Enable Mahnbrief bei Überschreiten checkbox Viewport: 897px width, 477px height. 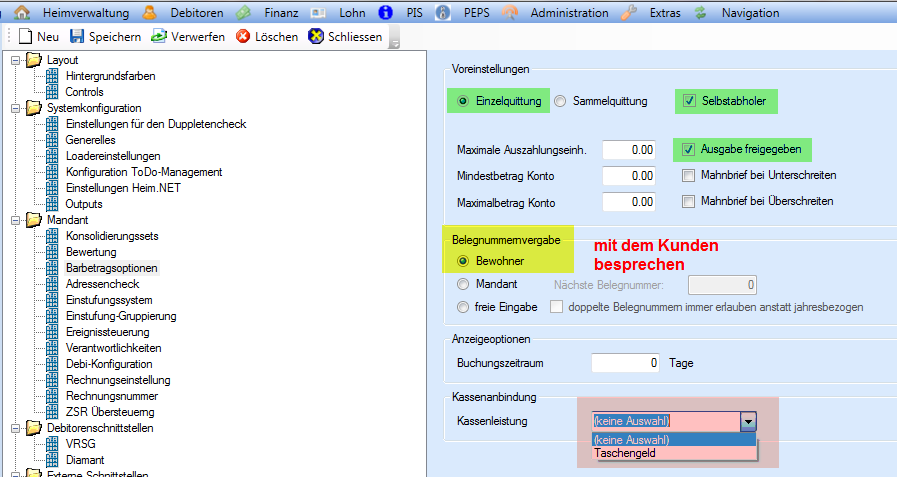tap(689, 201)
